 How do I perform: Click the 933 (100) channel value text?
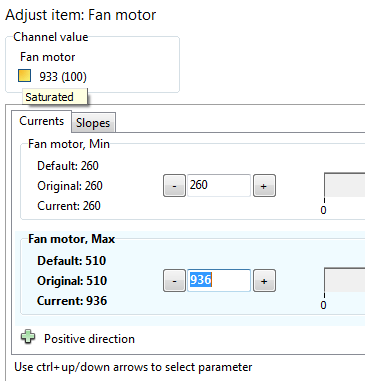tap(63, 77)
